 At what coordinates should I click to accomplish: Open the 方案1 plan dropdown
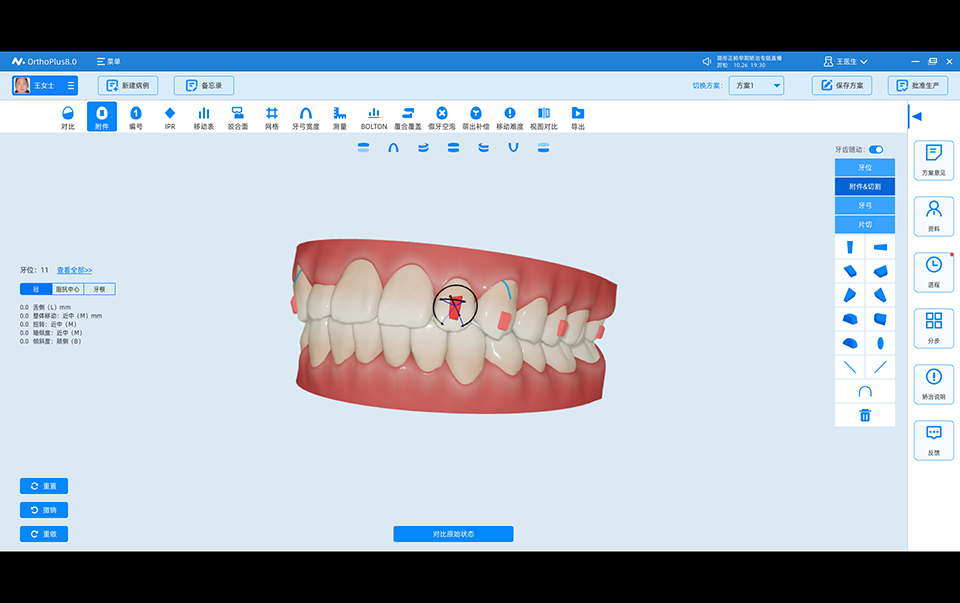tap(756, 86)
